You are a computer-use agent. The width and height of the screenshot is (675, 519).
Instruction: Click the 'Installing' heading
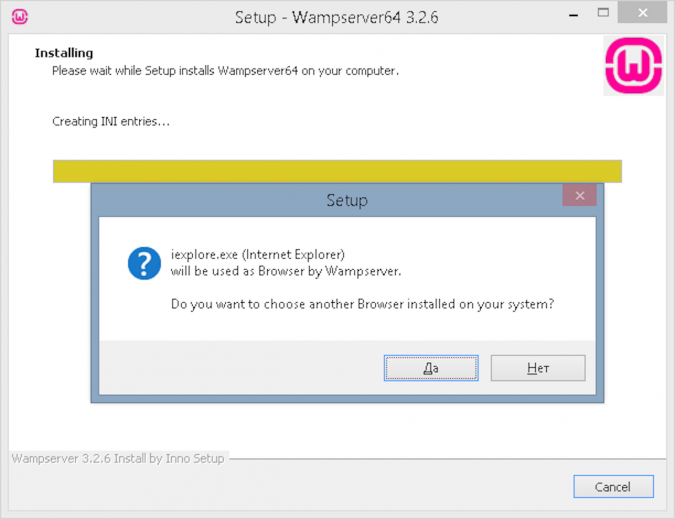click(x=64, y=53)
